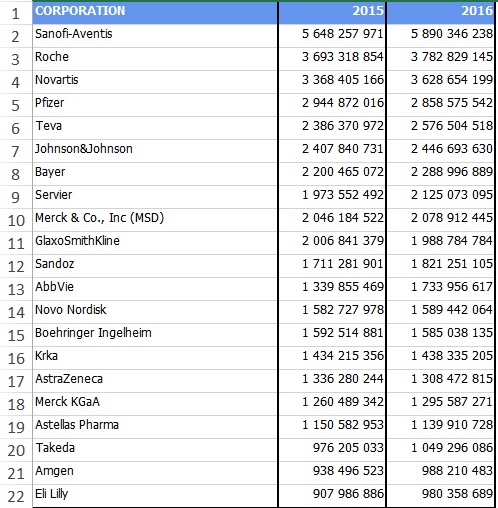
Task: Select the 2016 column header cell
Action: (x=441, y=13)
